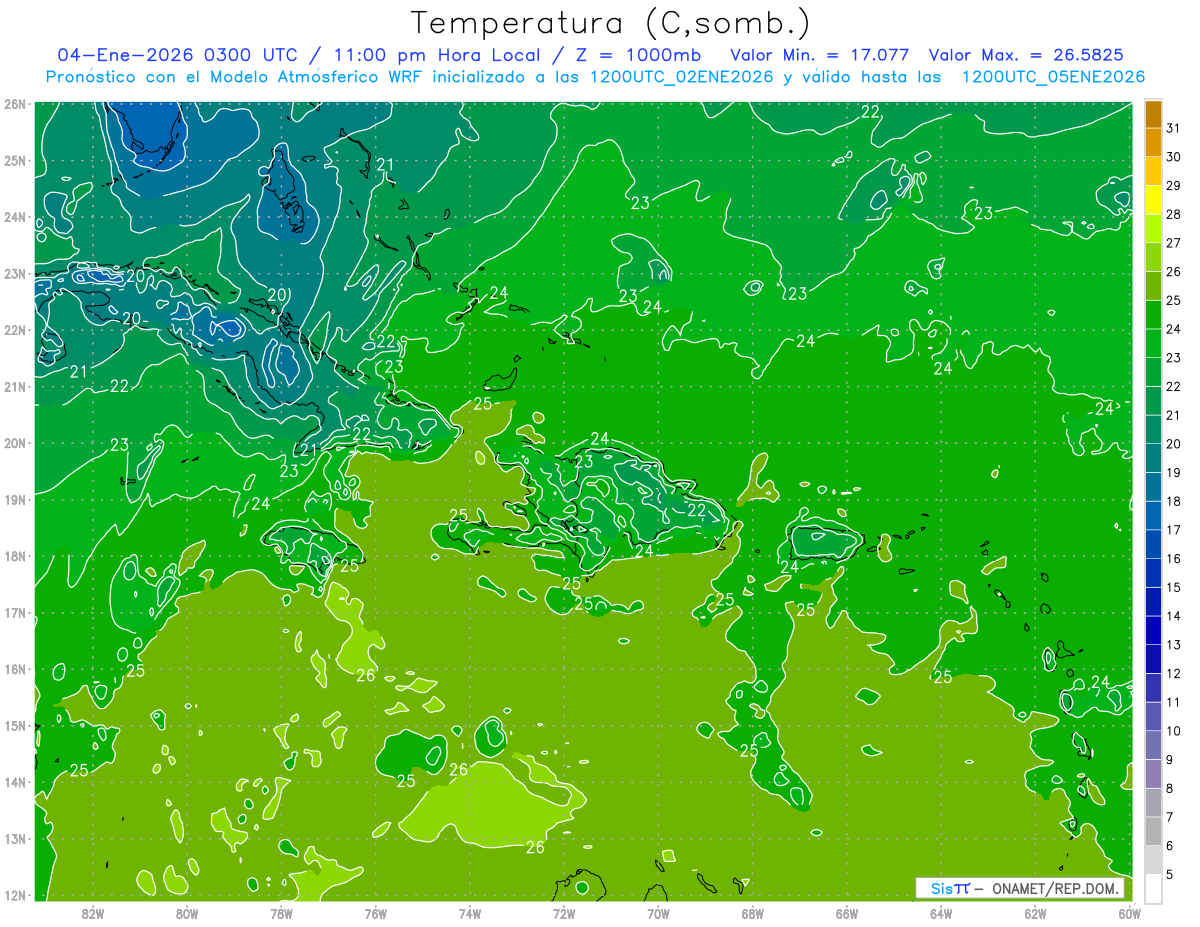Click the '76W' longitude label

375,913
